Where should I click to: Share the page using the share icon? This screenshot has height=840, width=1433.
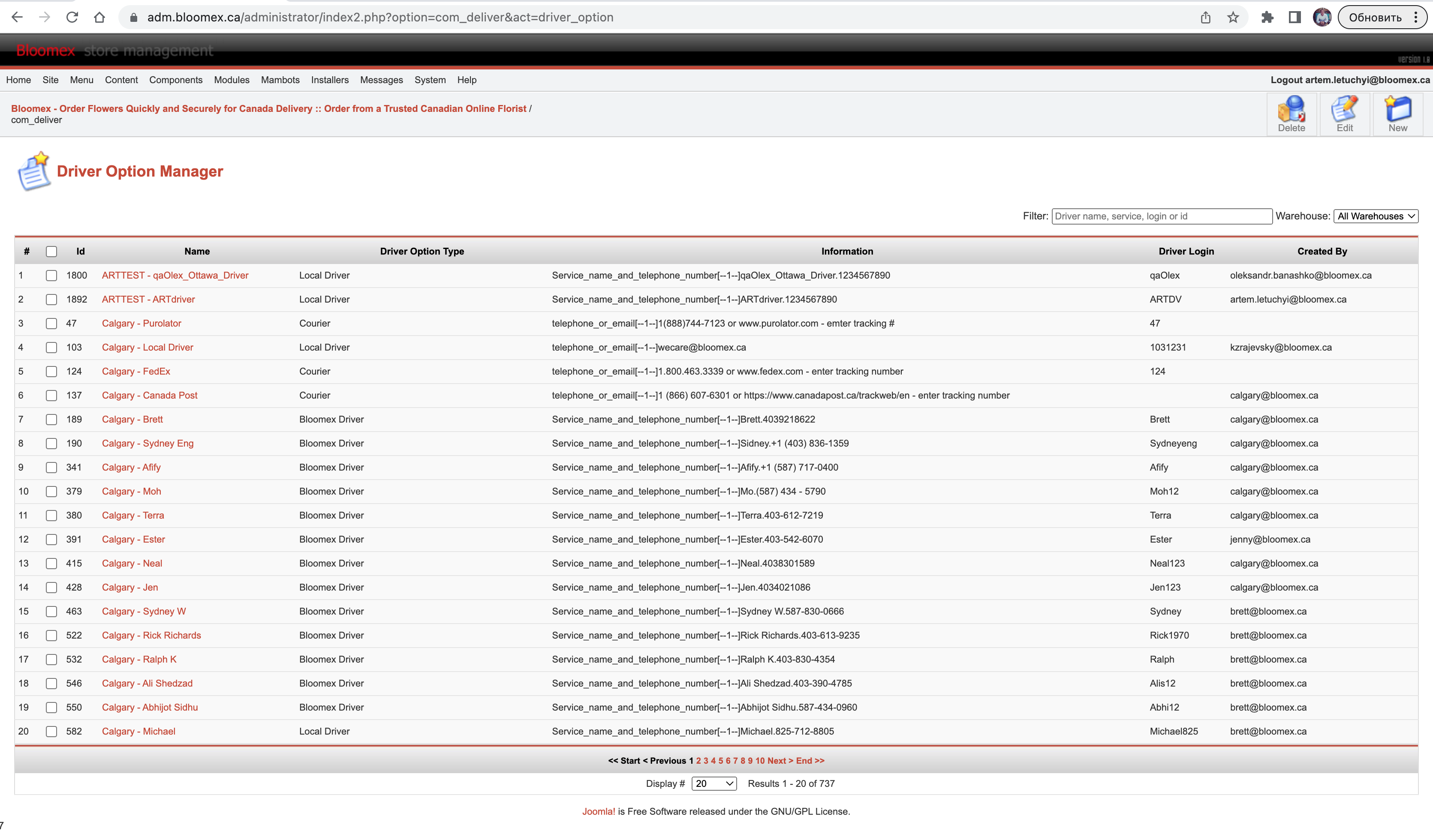(x=1206, y=18)
